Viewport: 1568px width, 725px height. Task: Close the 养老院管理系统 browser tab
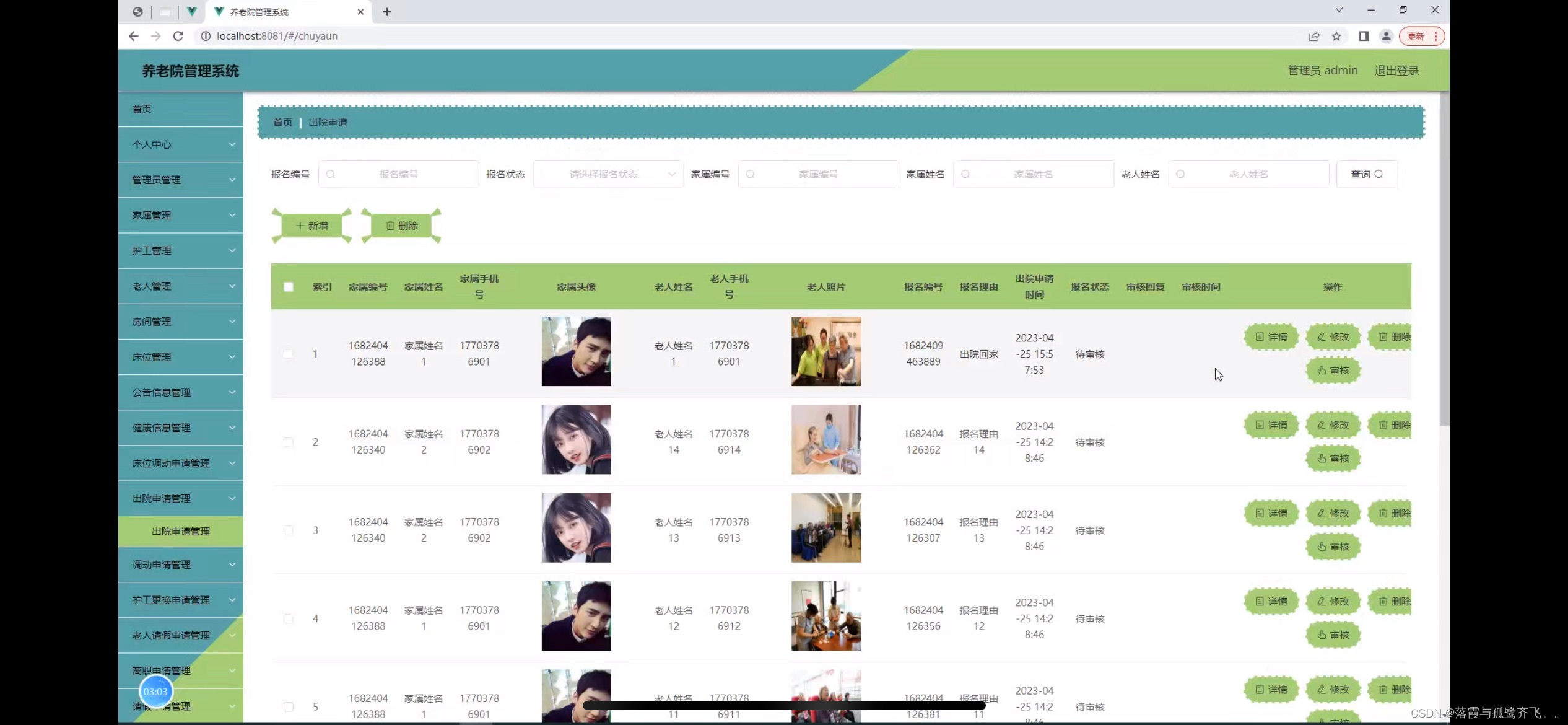point(360,12)
